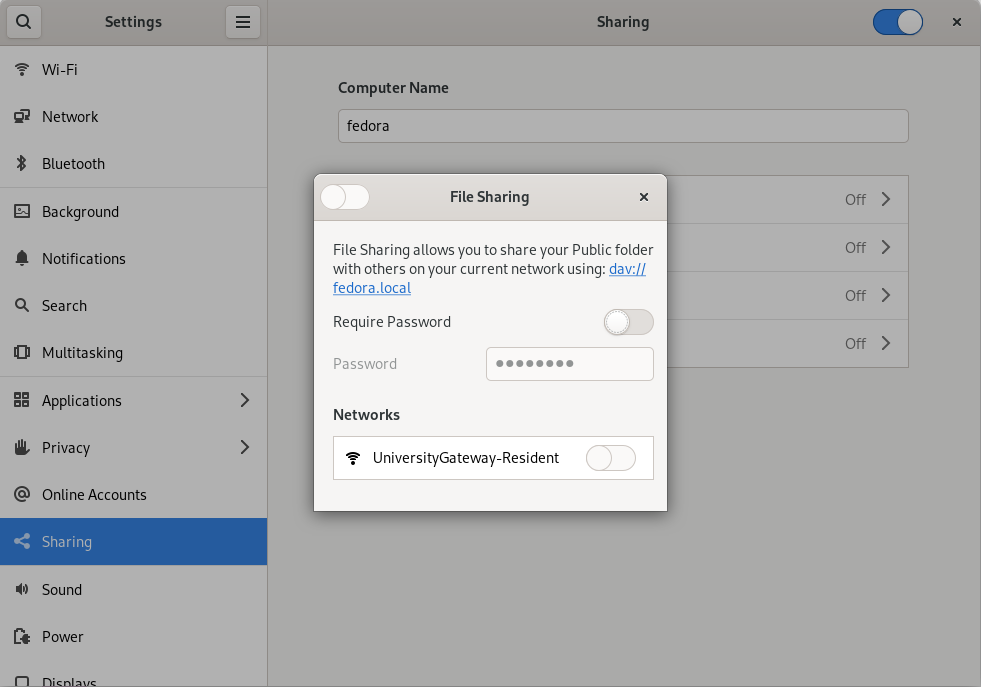This screenshot has width=981, height=687.
Task: Click the Wi-Fi icon in sidebar
Action: tap(22, 69)
